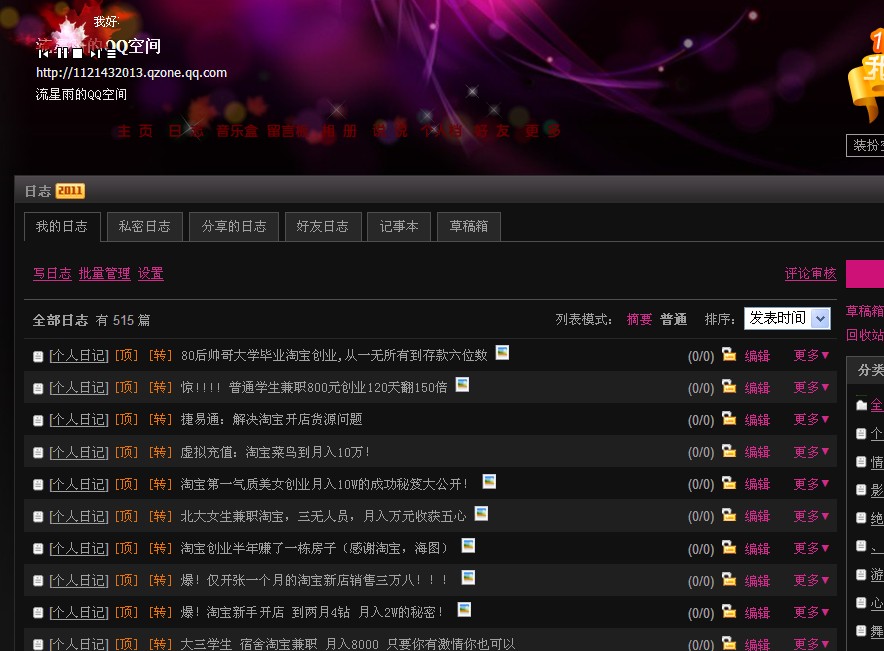Click 编辑 on 淘宝新手开店 row
This screenshot has width=884, height=651.
(757, 613)
